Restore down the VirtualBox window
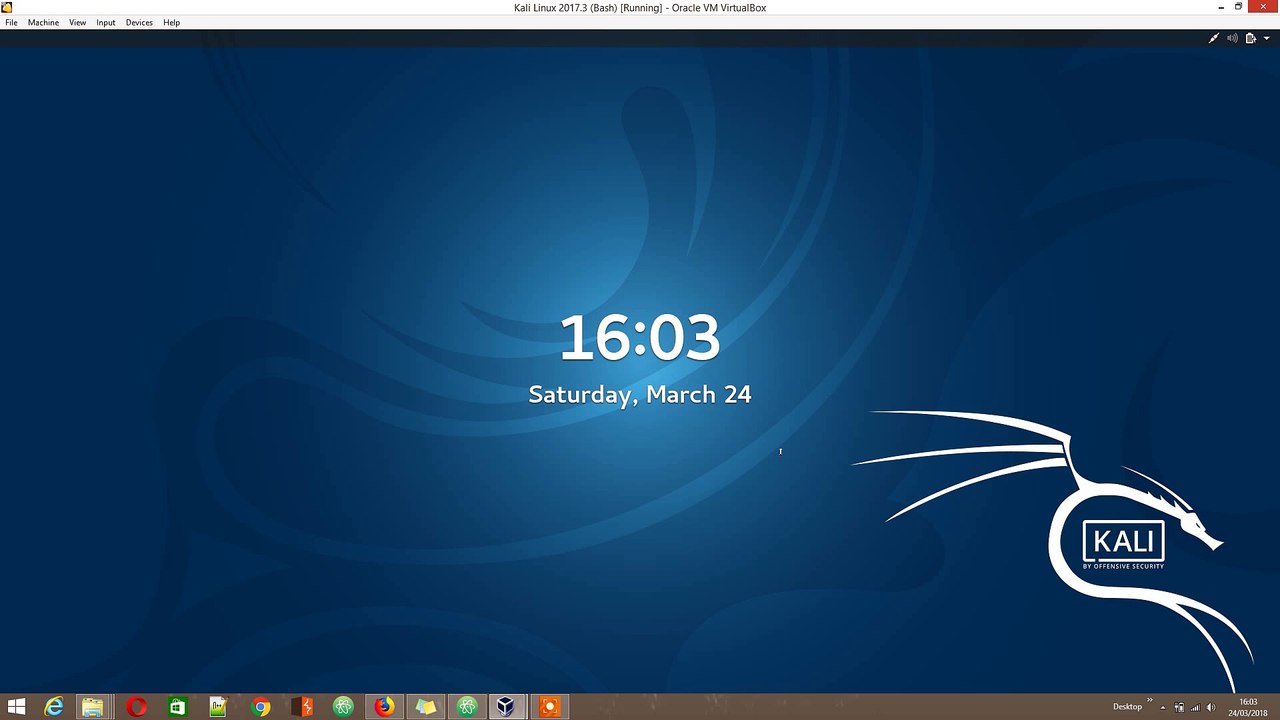 point(1239,7)
